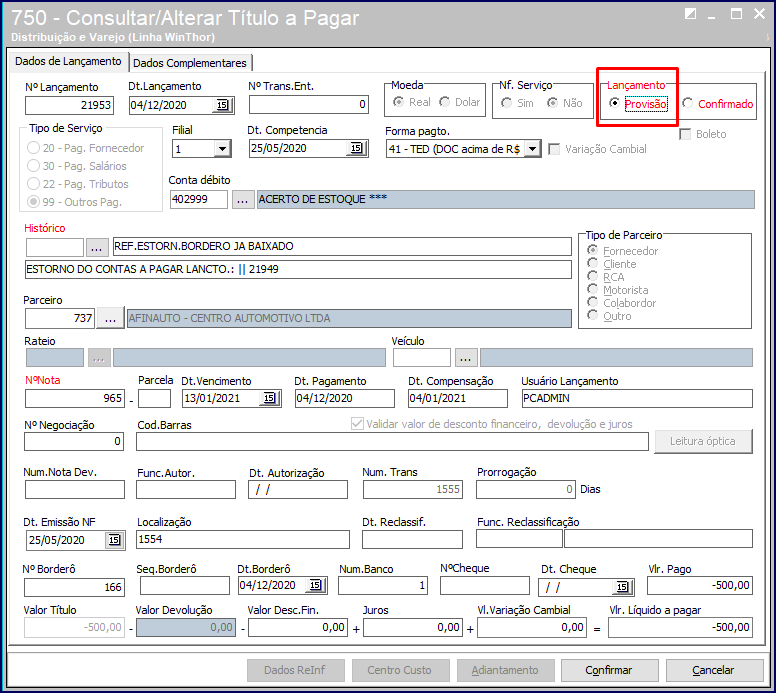Toggle the Boleto checkbox

685,134
